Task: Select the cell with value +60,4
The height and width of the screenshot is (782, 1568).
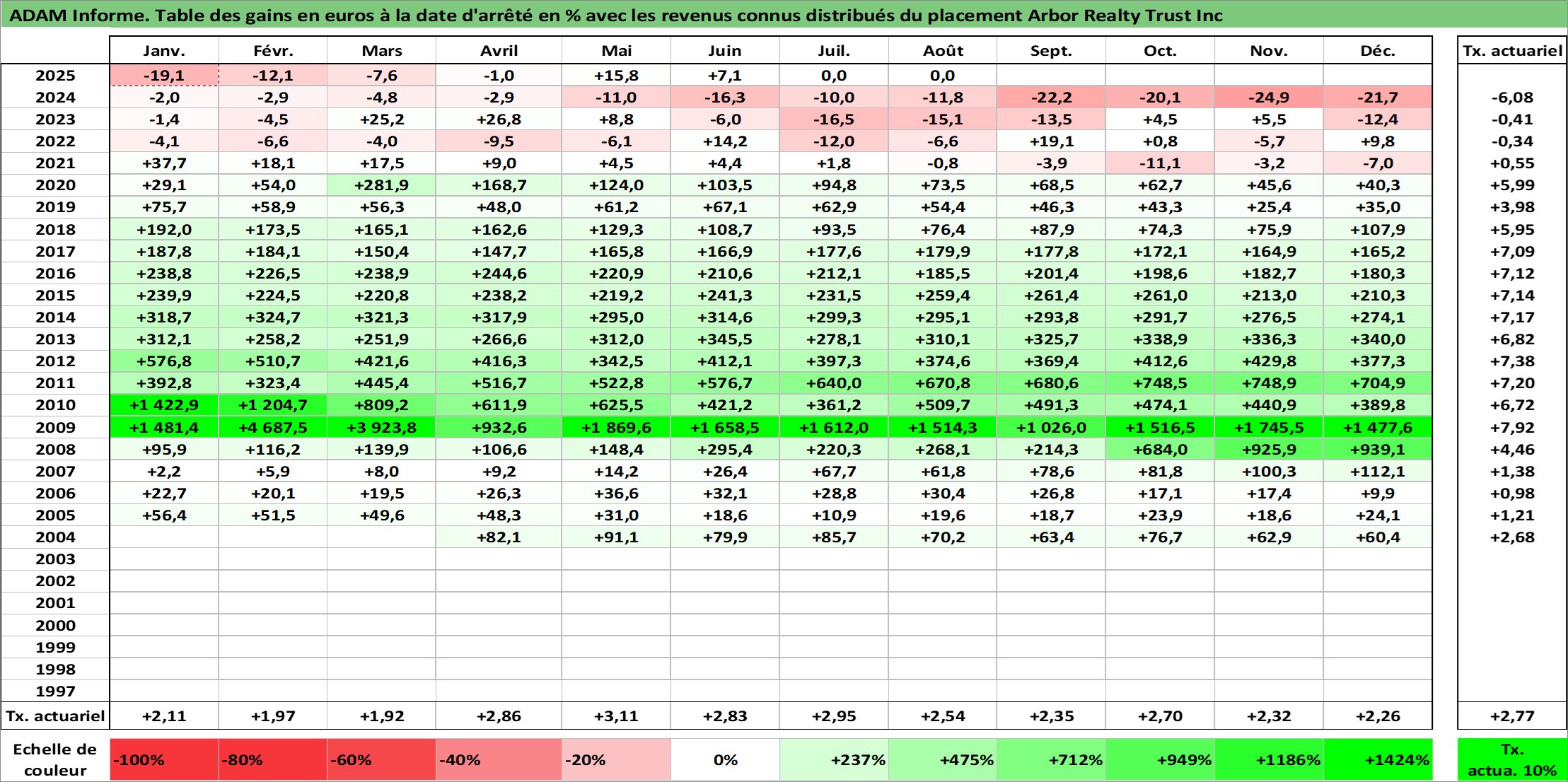Action: pos(1378,537)
